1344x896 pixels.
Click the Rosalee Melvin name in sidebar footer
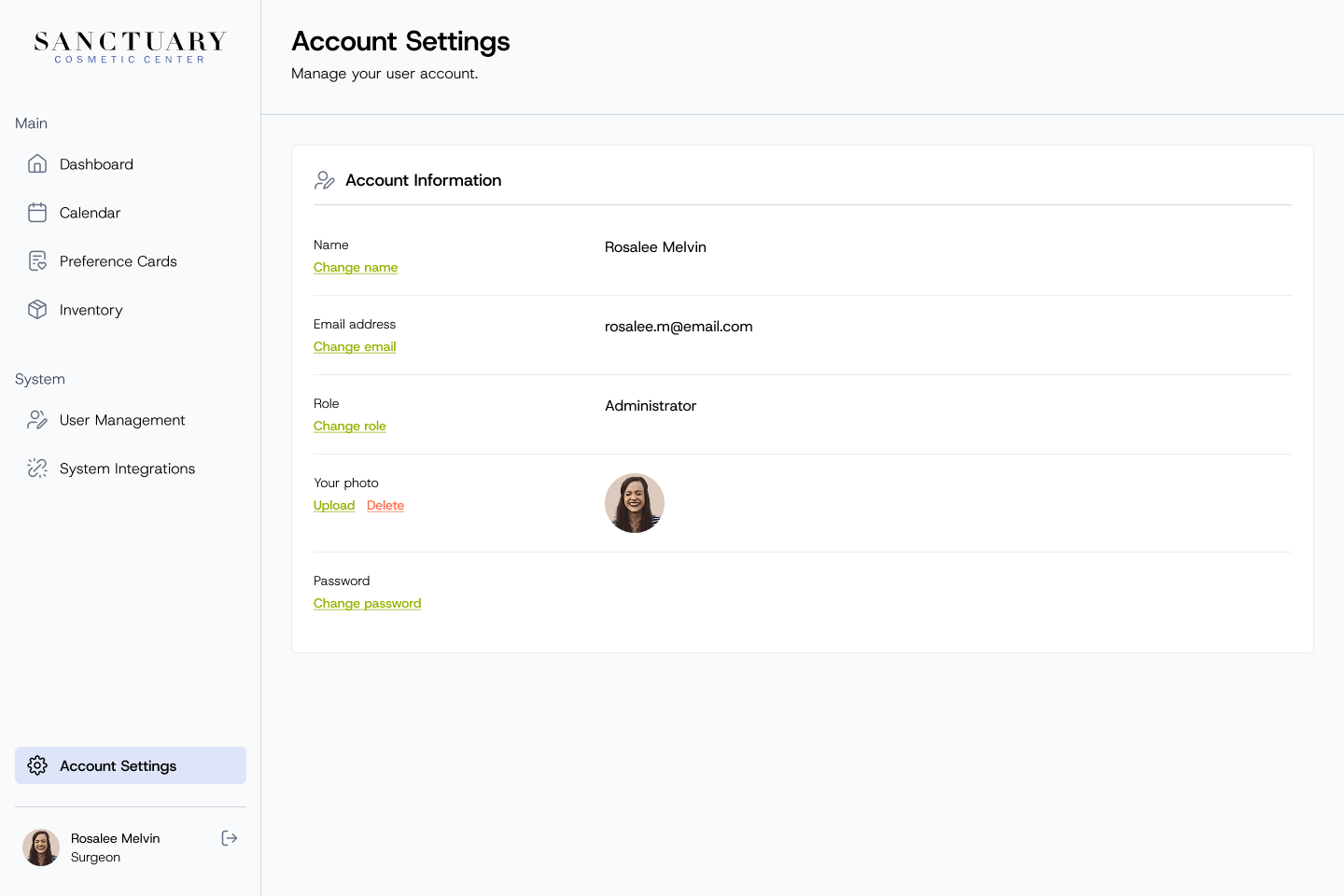click(x=116, y=838)
